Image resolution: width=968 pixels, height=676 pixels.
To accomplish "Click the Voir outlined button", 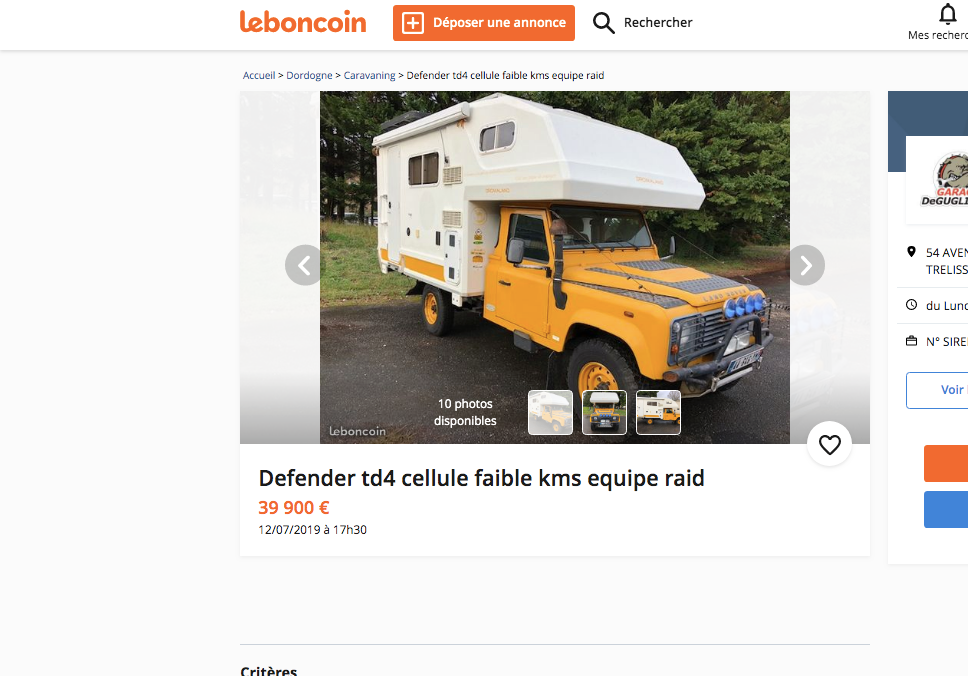I will tap(937, 390).
